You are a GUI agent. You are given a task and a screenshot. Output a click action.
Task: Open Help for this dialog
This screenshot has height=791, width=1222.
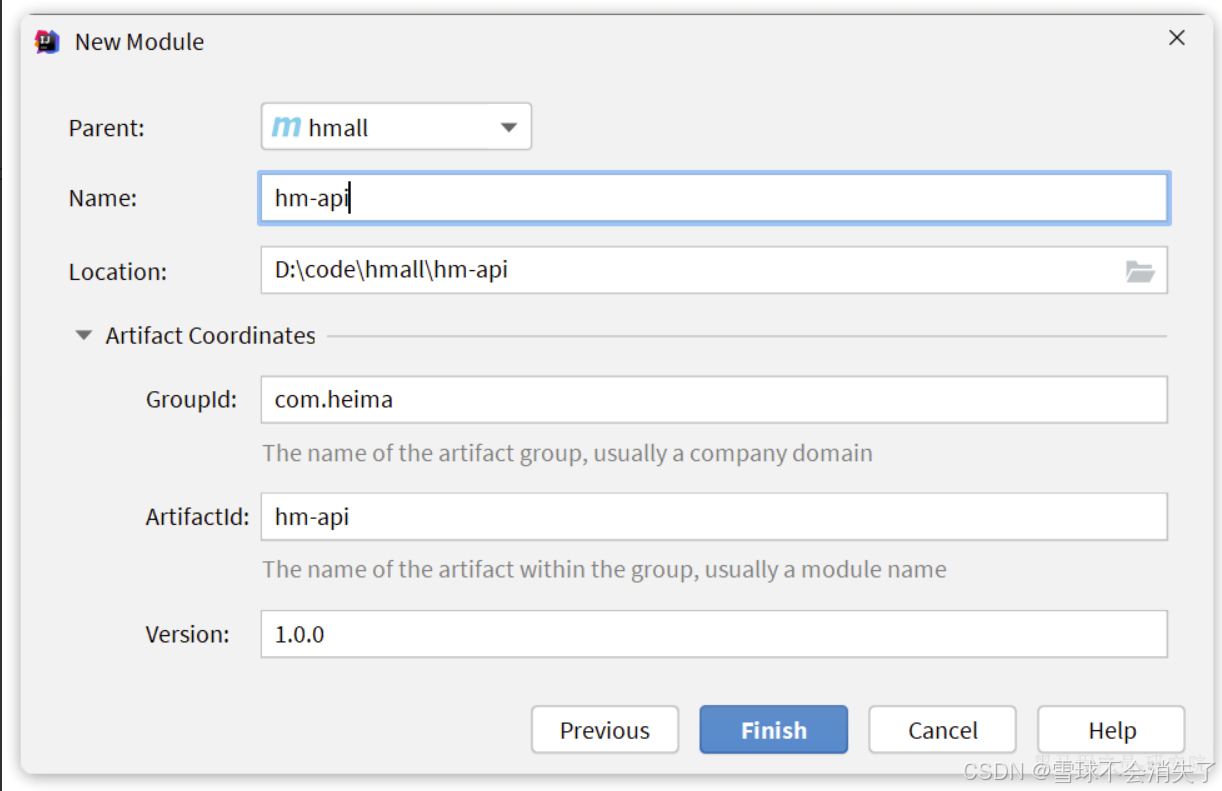1111,730
